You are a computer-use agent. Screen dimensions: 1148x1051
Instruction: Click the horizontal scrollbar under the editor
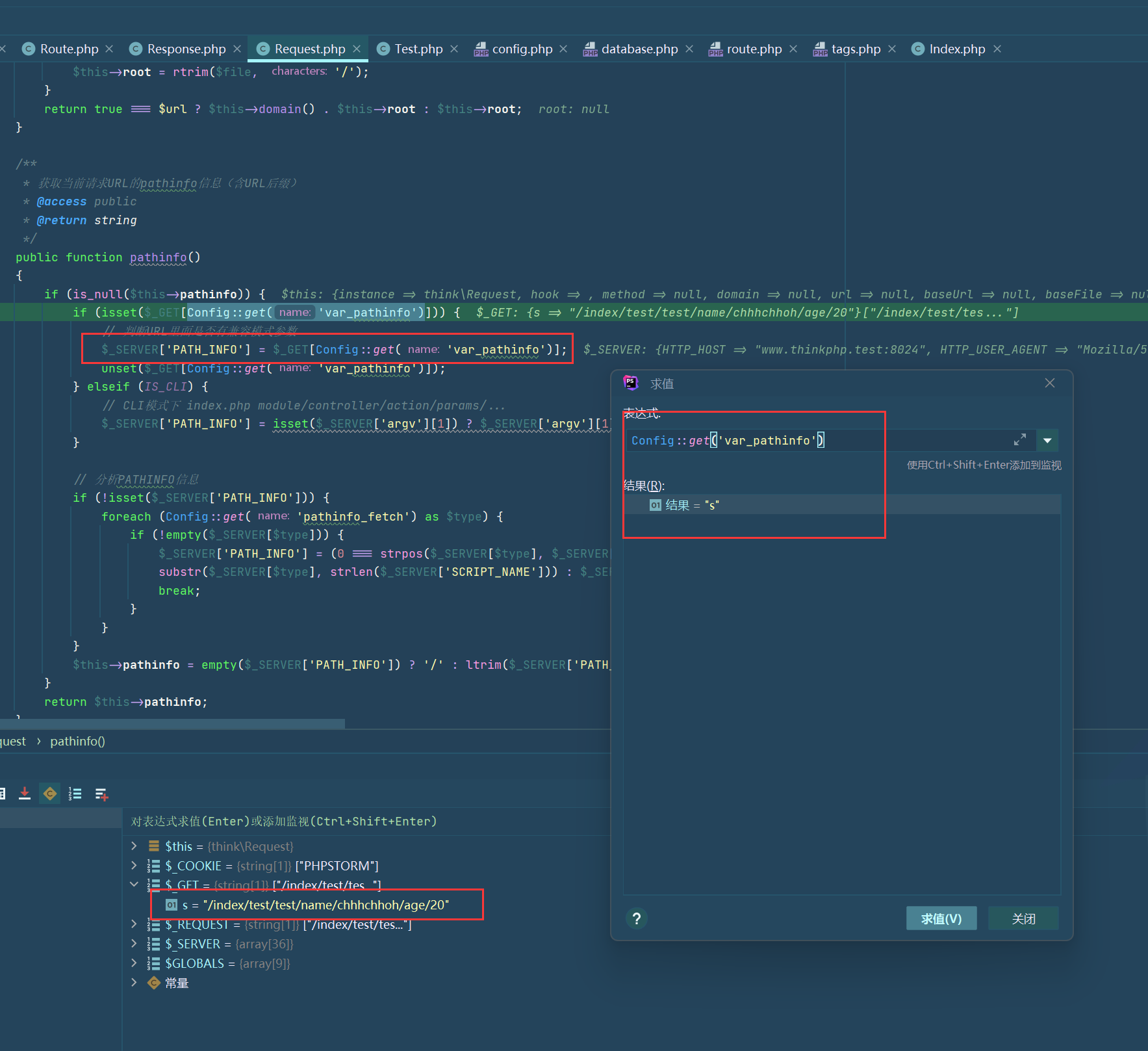click(x=172, y=723)
